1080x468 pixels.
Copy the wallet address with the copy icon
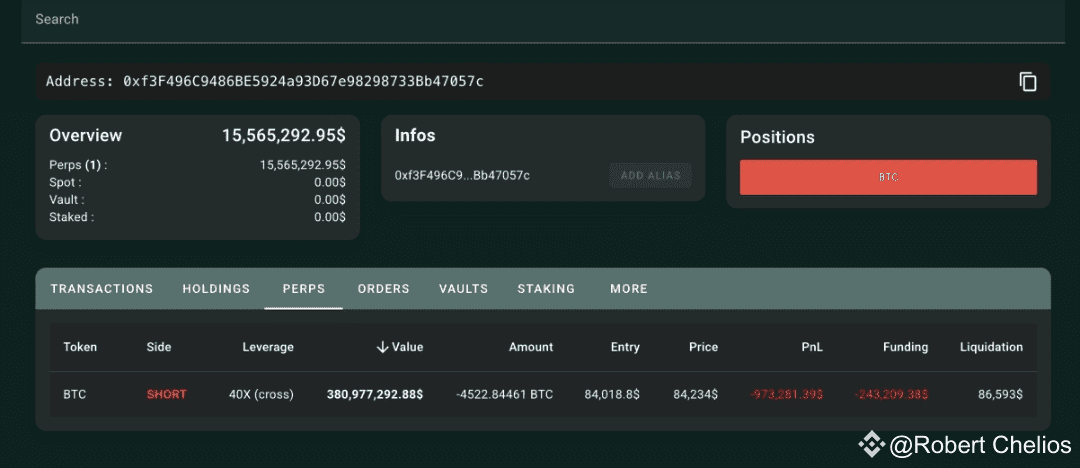coord(1028,82)
